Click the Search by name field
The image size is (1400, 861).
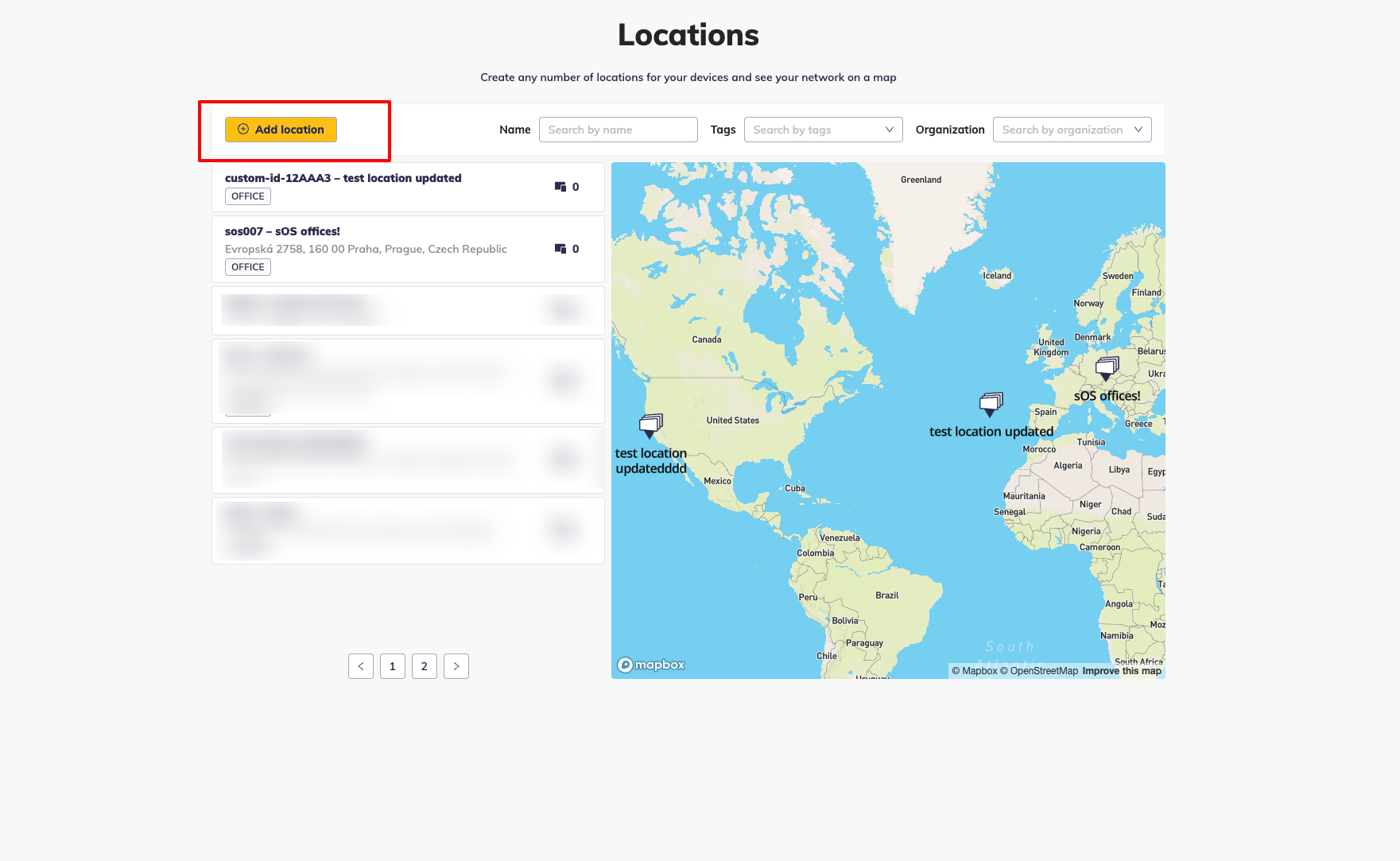point(618,130)
